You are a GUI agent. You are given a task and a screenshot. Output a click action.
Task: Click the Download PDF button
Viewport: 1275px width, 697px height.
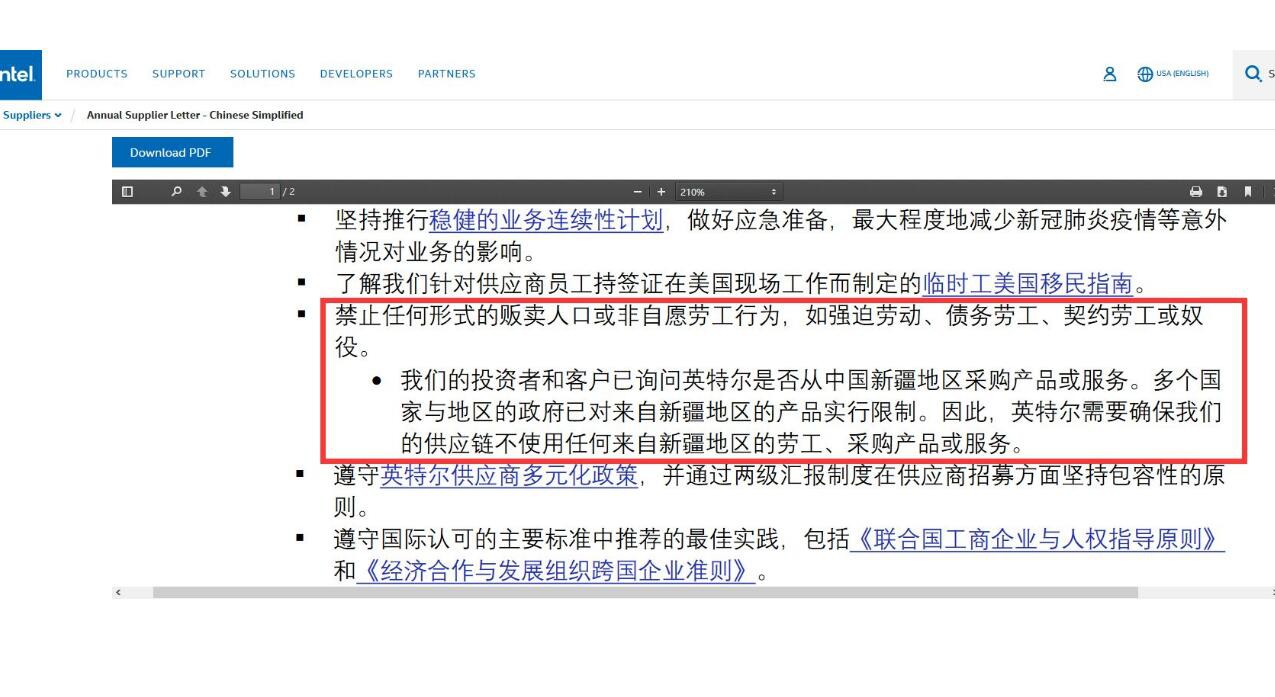point(172,153)
